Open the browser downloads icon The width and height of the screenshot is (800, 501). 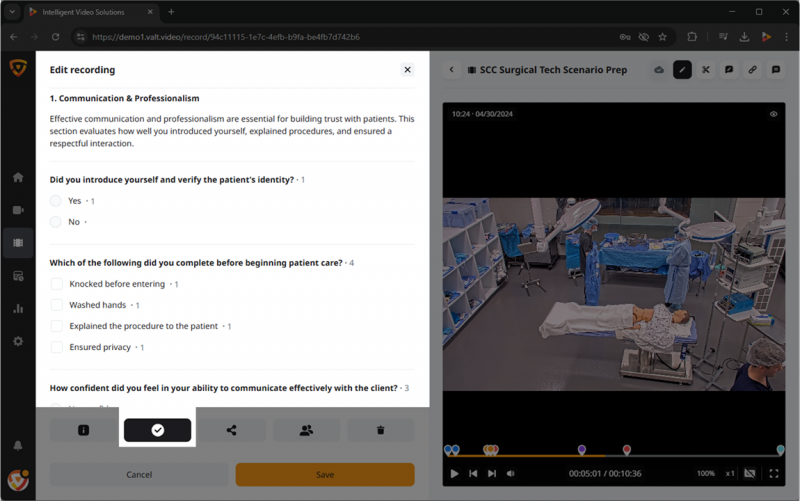click(x=744, y=37)
